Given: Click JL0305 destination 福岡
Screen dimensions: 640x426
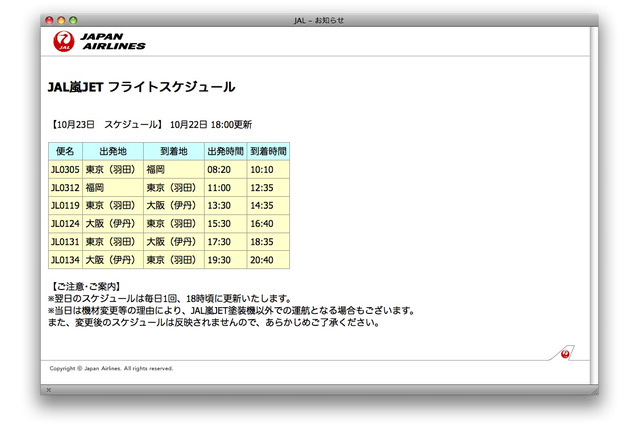Looking at the screenshot, I should [x=156, y=170].
